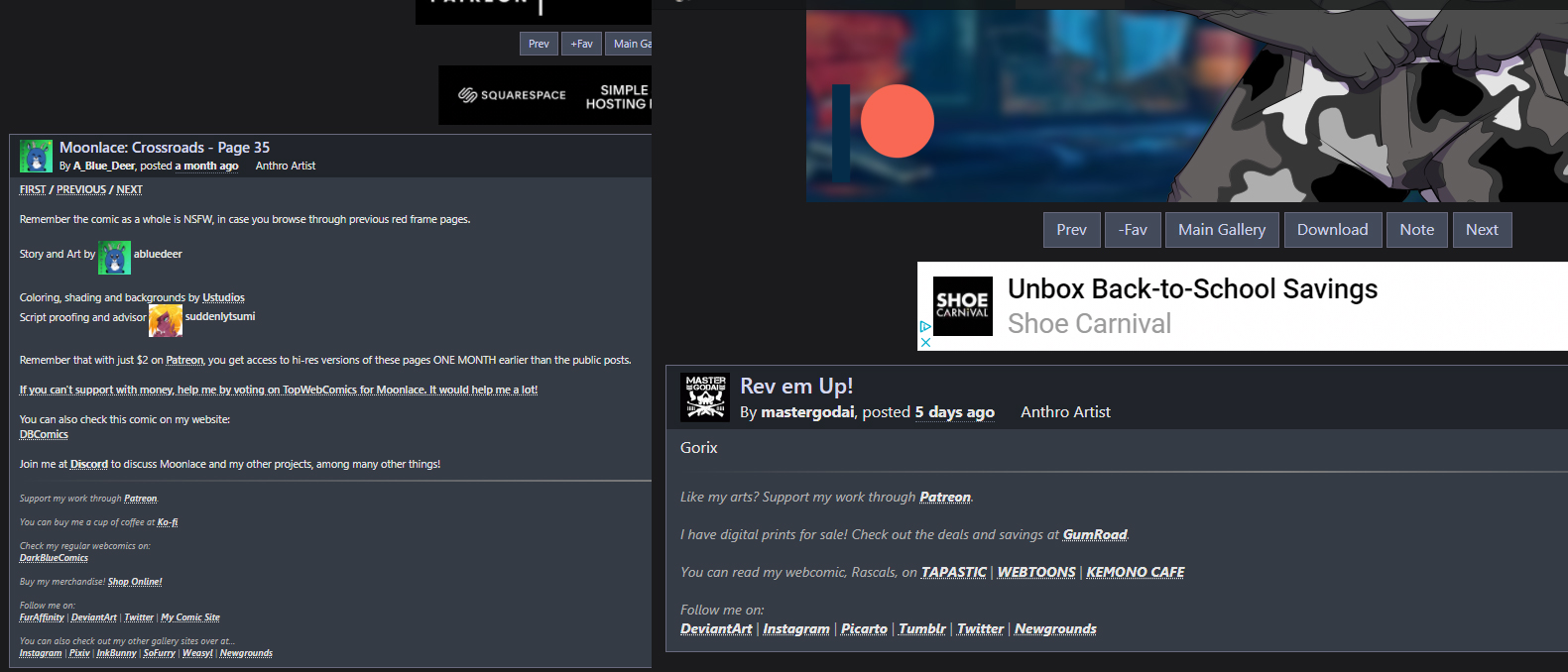This screenshot has height=672, width=1568.
Task: Open the Squarespace ad banner
Action: (x=545, y=95)
